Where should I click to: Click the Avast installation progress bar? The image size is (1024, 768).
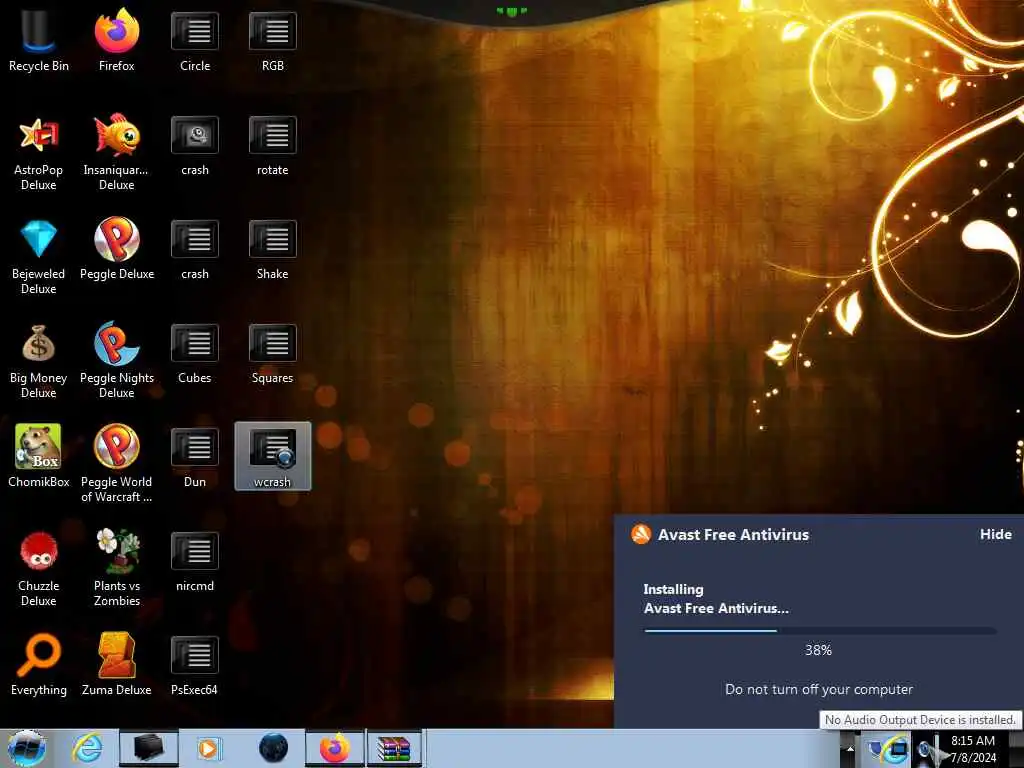tap(820, 631)
